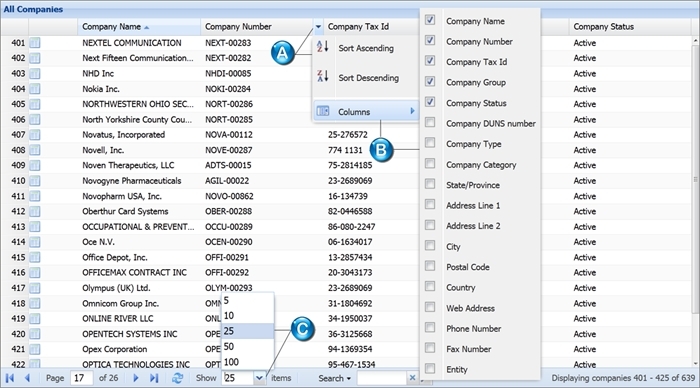
Task: Uncheck the Company Group column
Action: point(430,81)
